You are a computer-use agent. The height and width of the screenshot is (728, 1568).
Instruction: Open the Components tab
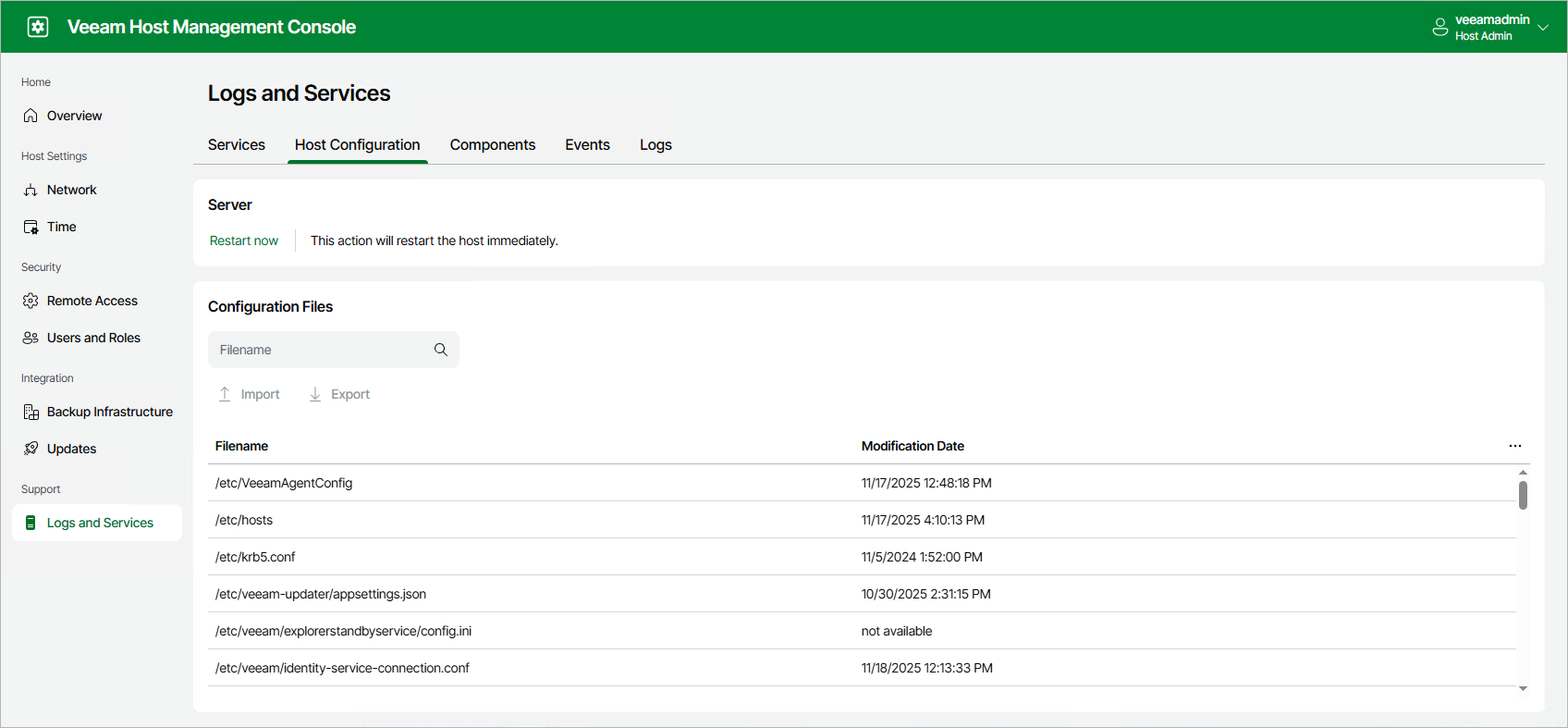[493, 145]
